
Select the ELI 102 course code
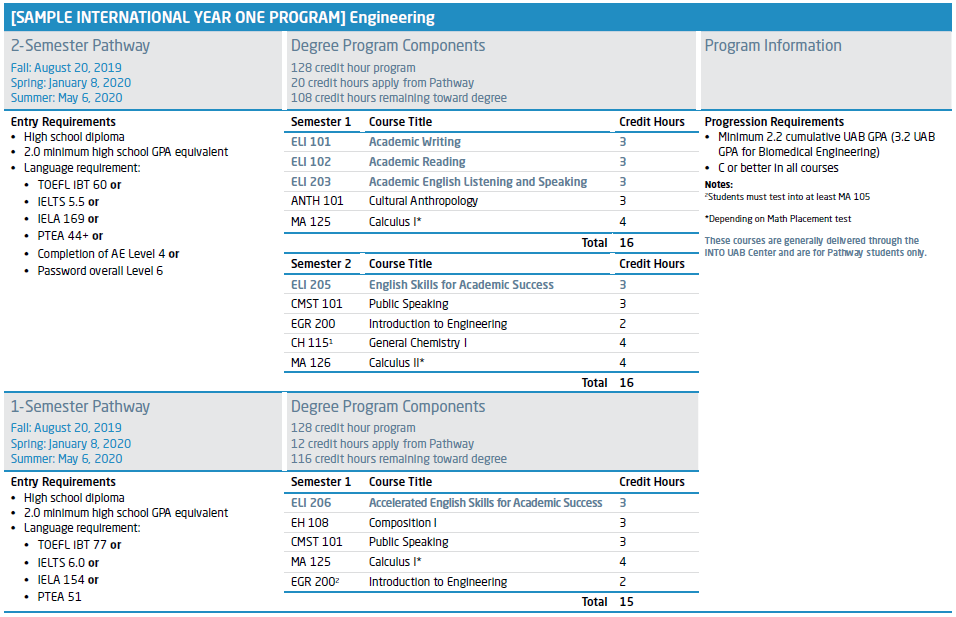click(311, 162)
